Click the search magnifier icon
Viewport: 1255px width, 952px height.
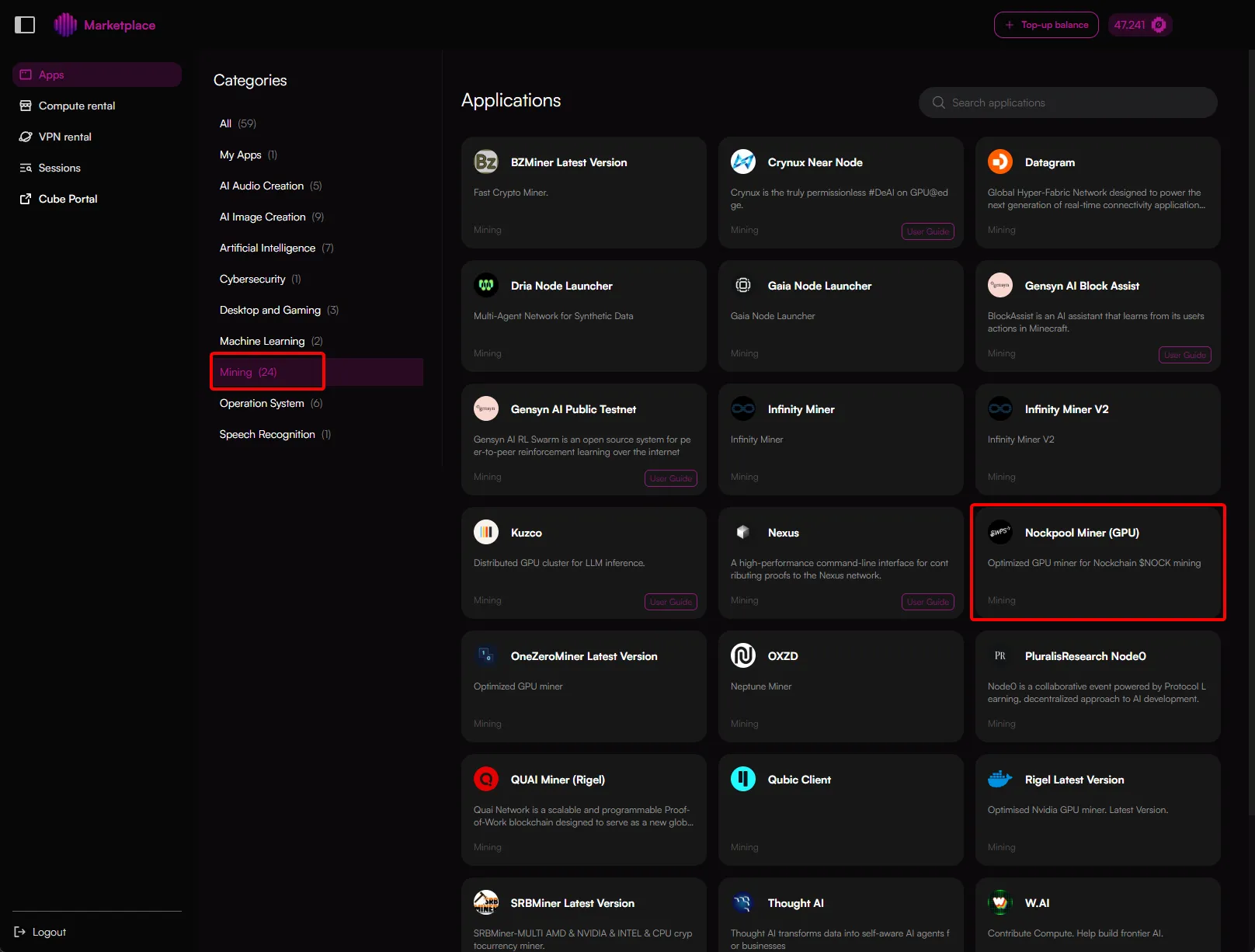[x=939, y=102]
